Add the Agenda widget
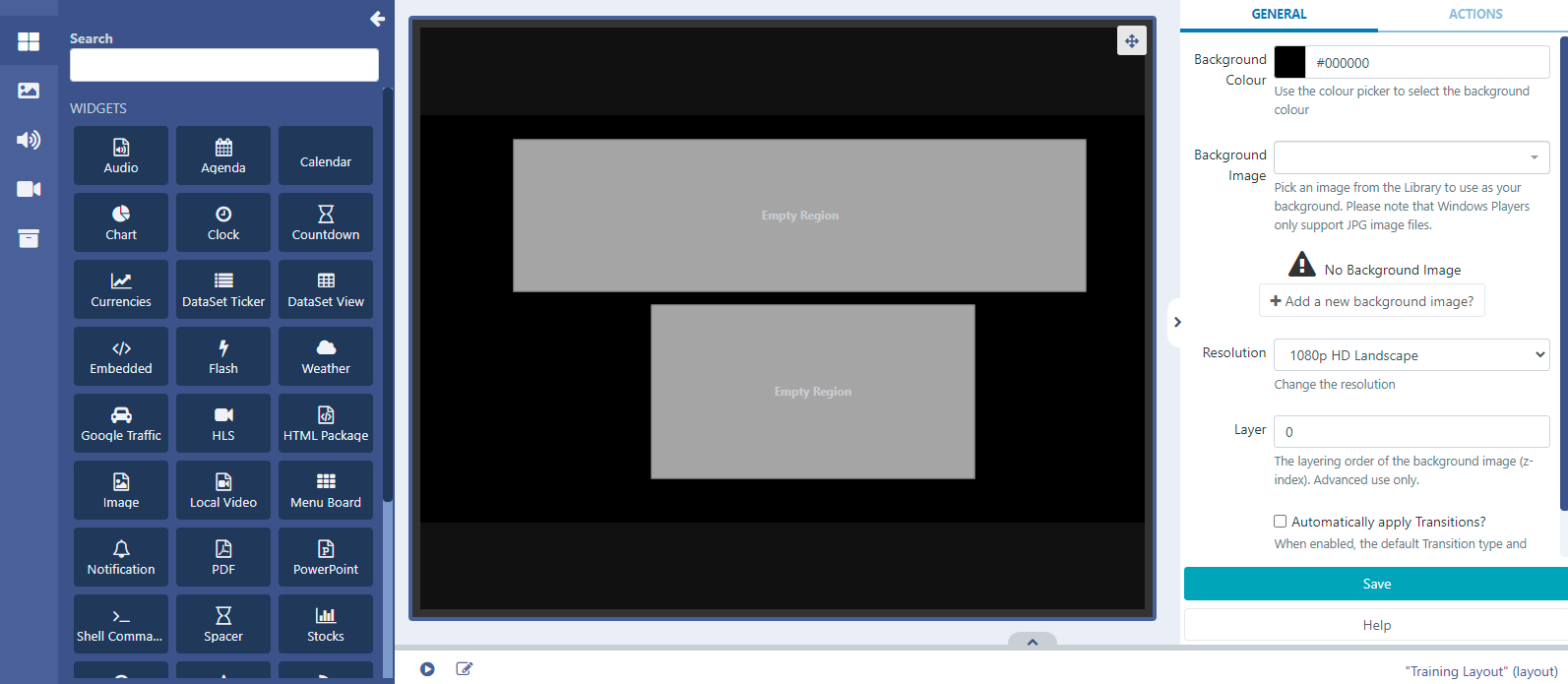 [223, 155]
